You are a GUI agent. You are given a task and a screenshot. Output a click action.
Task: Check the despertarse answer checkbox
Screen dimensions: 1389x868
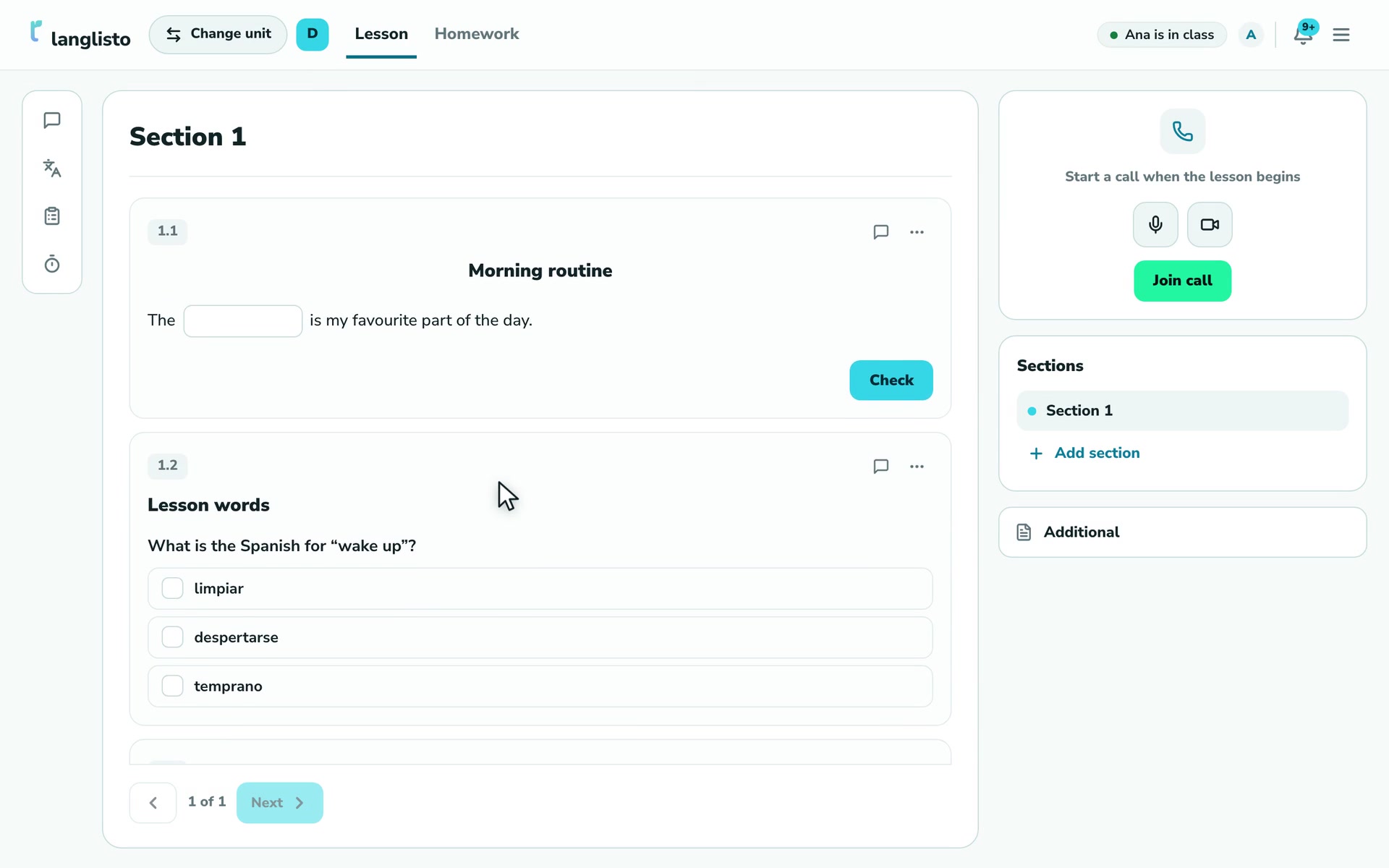coord(172,637)
